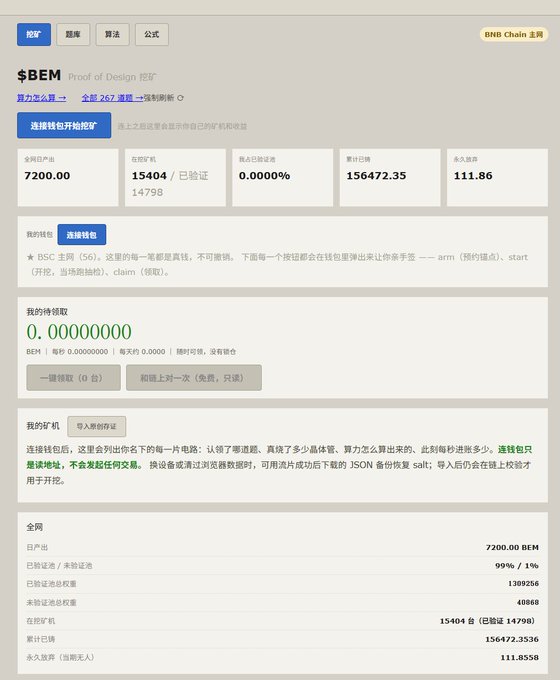
Task: Open the 算法 tab
Action: coord(112,34)
